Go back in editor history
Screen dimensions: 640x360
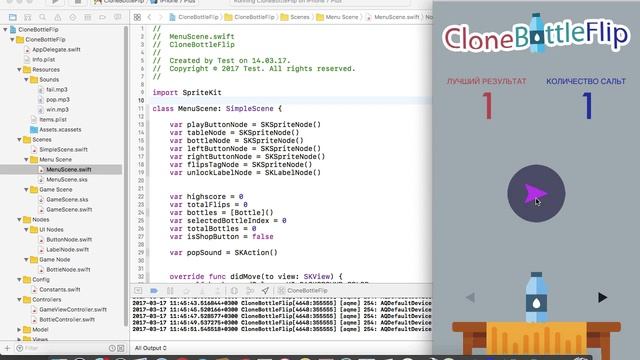[x=149, y=17]
